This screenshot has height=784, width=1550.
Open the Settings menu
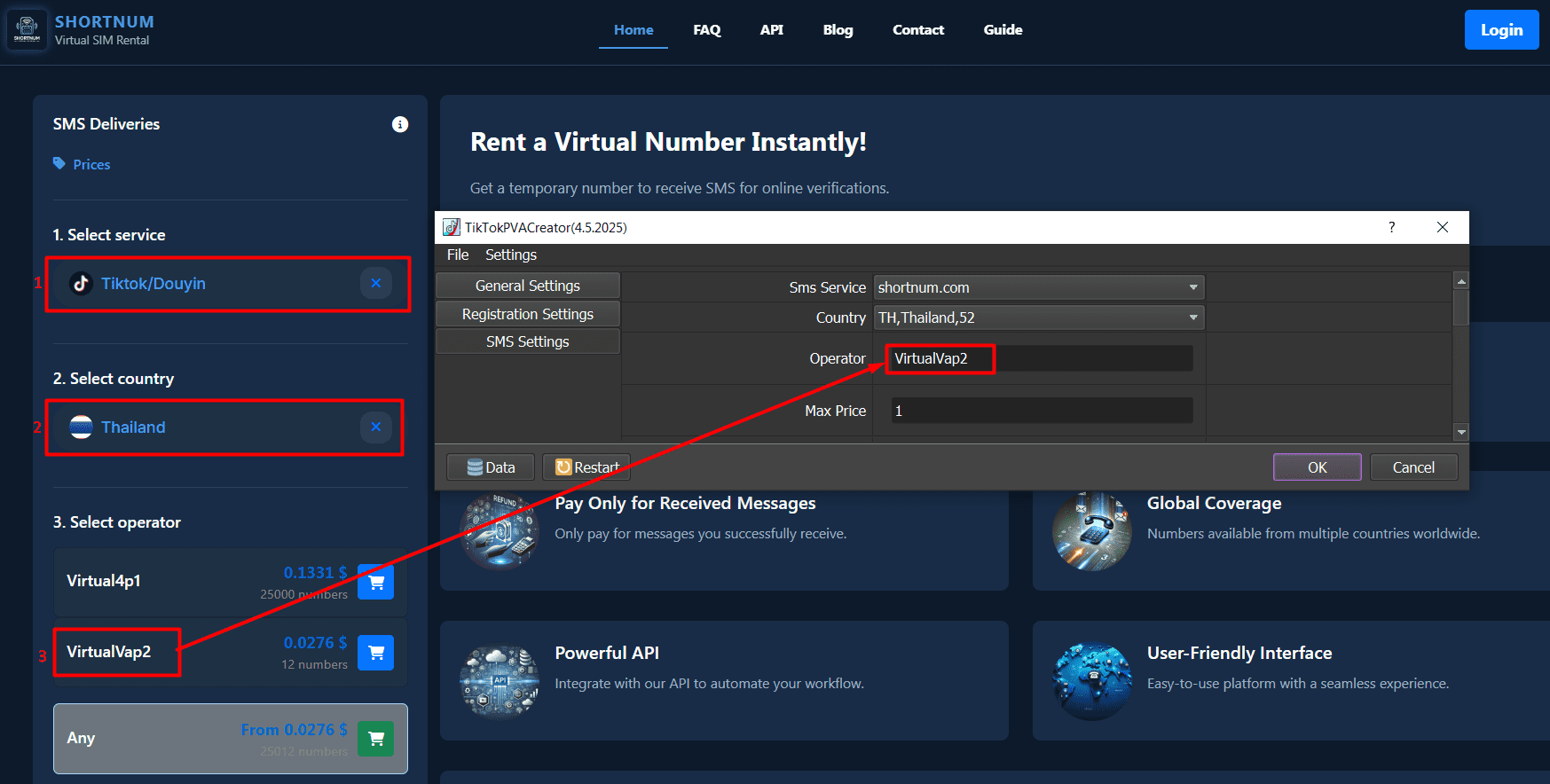coord(511,255)
